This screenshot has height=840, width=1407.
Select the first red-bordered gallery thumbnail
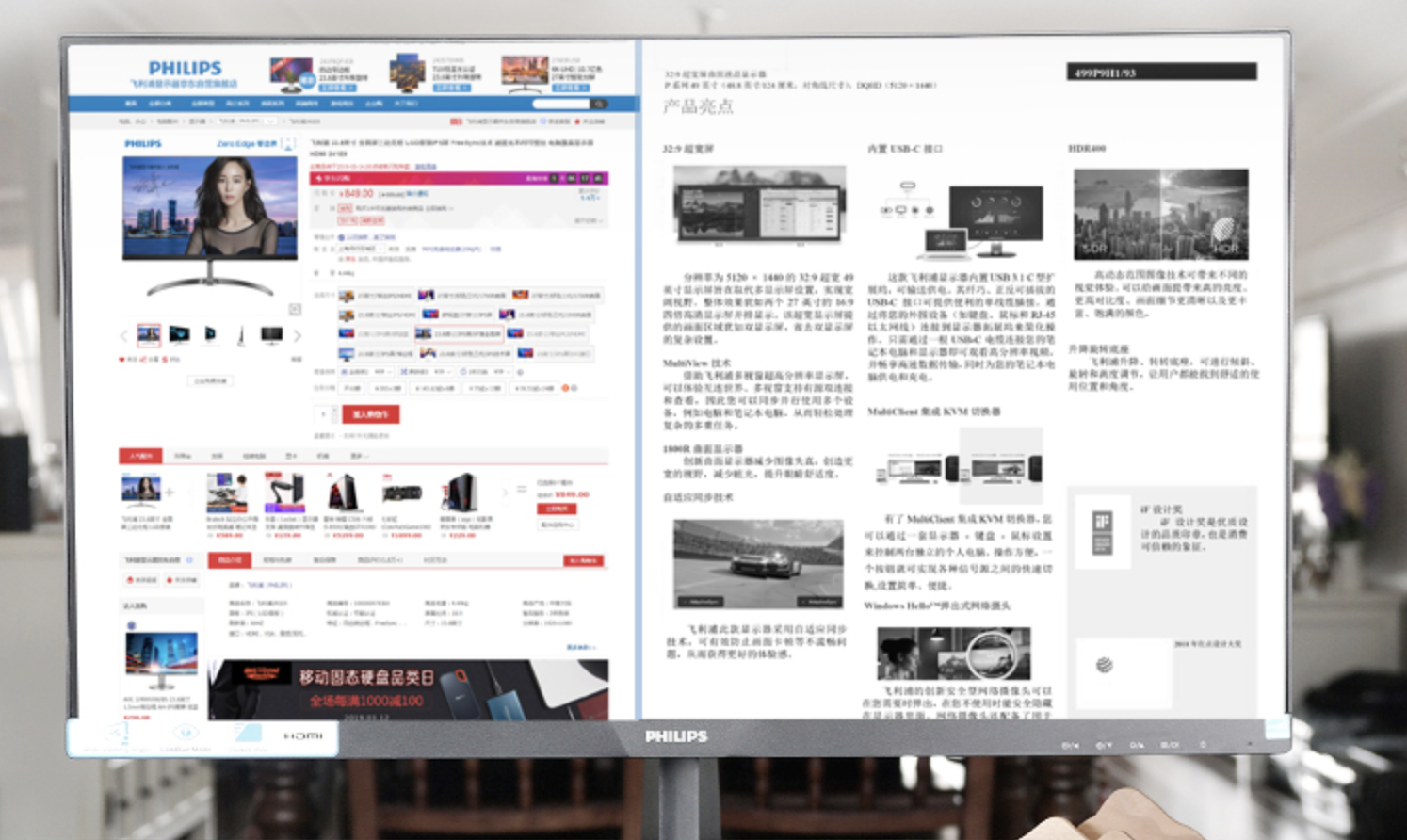[x=149, y=334]
